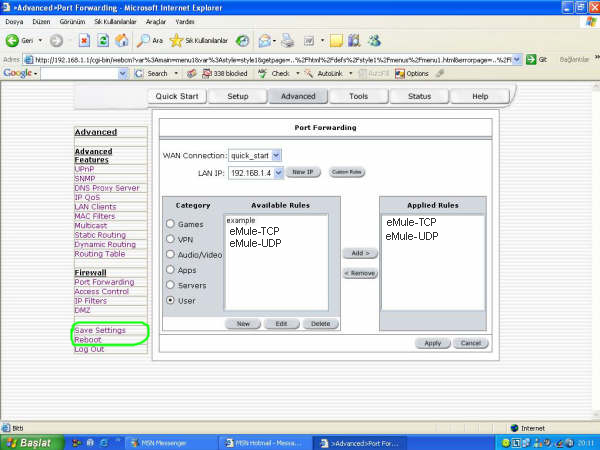Open the Görünüm menu
600x450 pixels.
(72, 22)
